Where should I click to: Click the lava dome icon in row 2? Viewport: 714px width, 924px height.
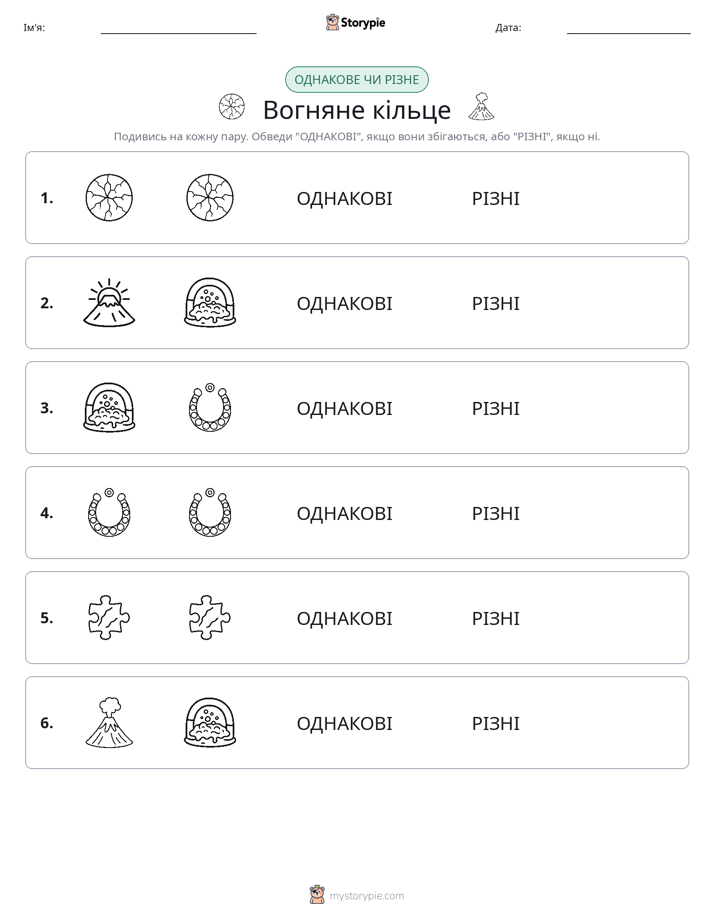210,302
